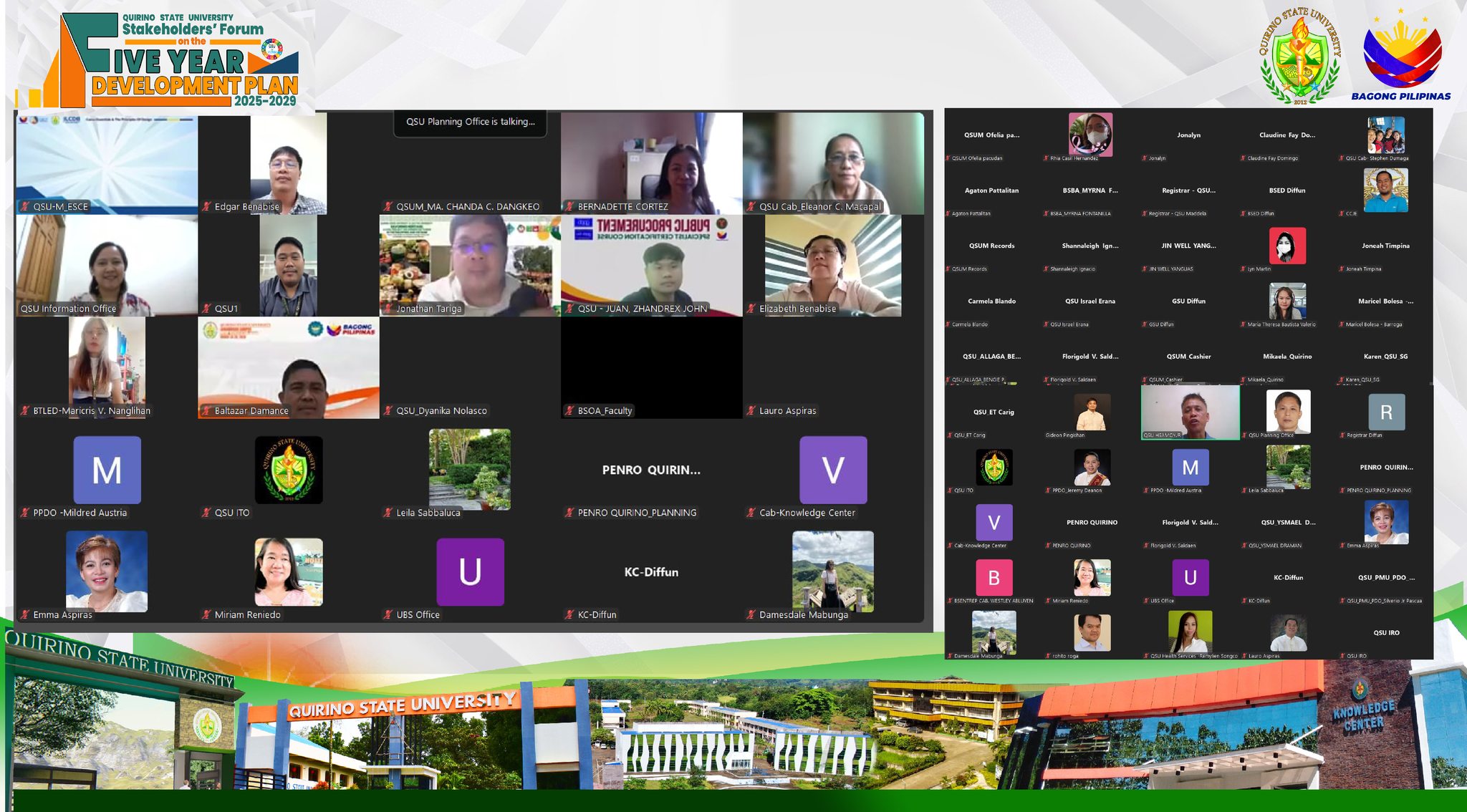Toggle the mute indicator next to Elizabeth Benabise

pos(751,309)
